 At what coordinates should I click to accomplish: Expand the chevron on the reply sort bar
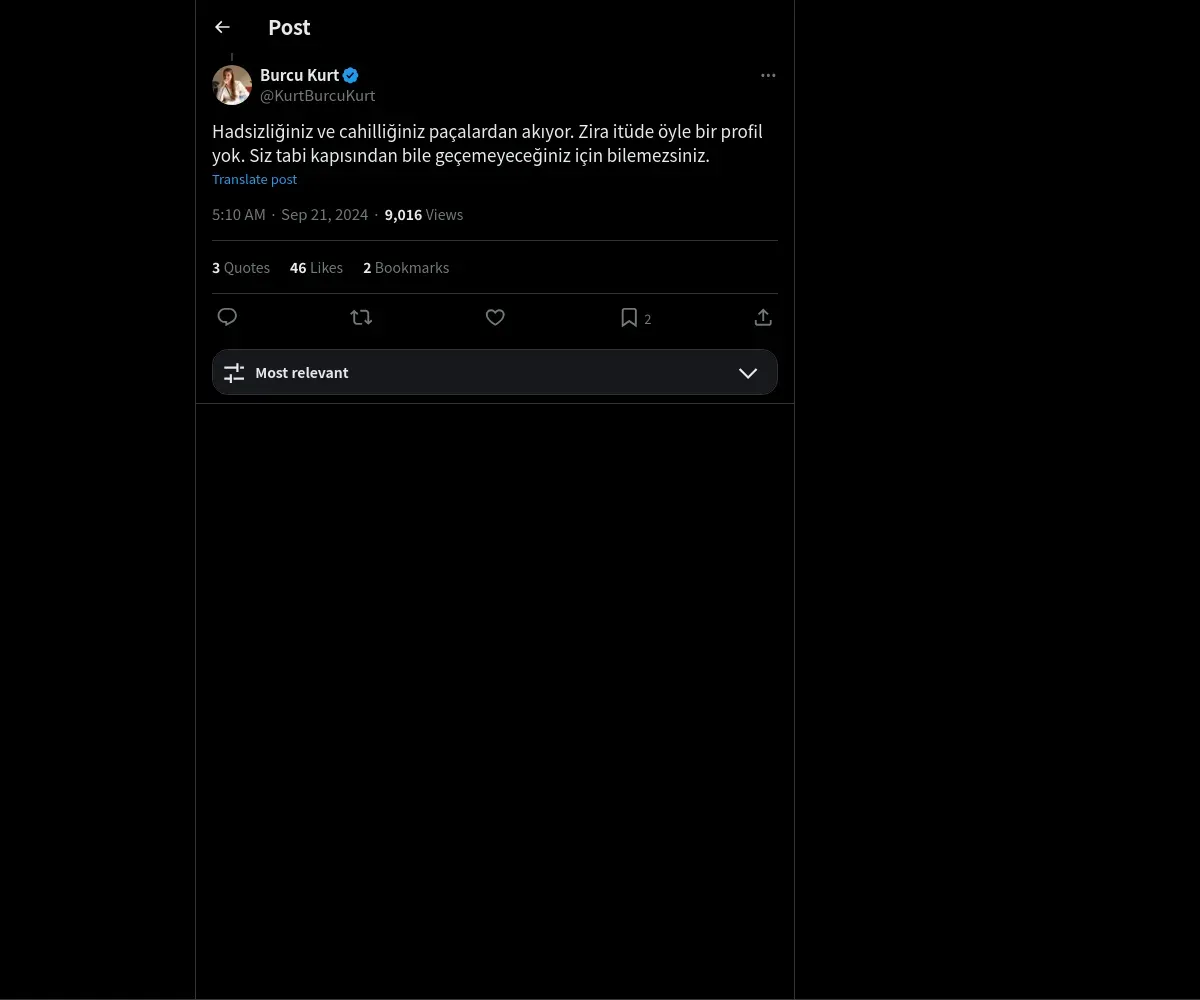point(747,372)
